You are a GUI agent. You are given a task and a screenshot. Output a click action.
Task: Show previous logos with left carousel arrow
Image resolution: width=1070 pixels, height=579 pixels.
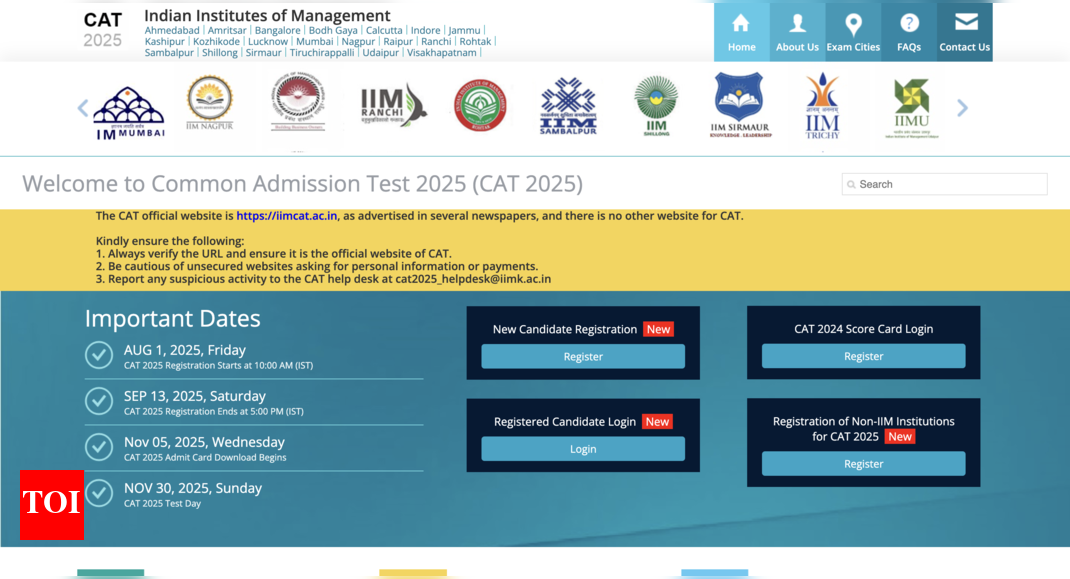[x=83, y=108]
